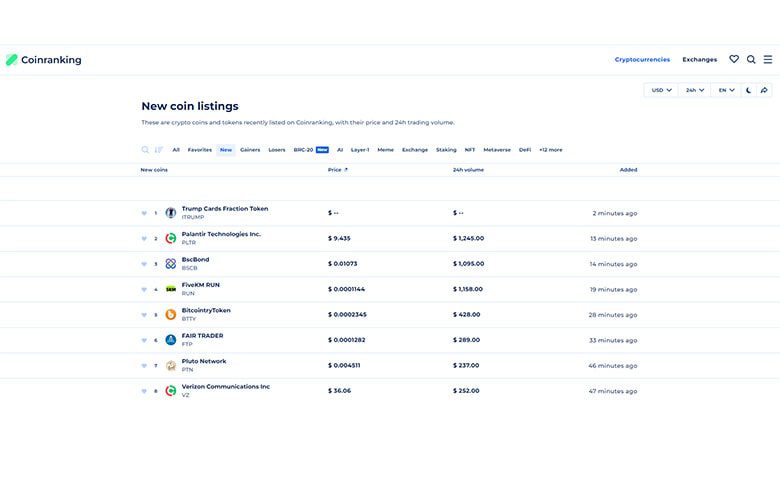
Task: Click Palantir price $ 9.435
Action: 339,238
